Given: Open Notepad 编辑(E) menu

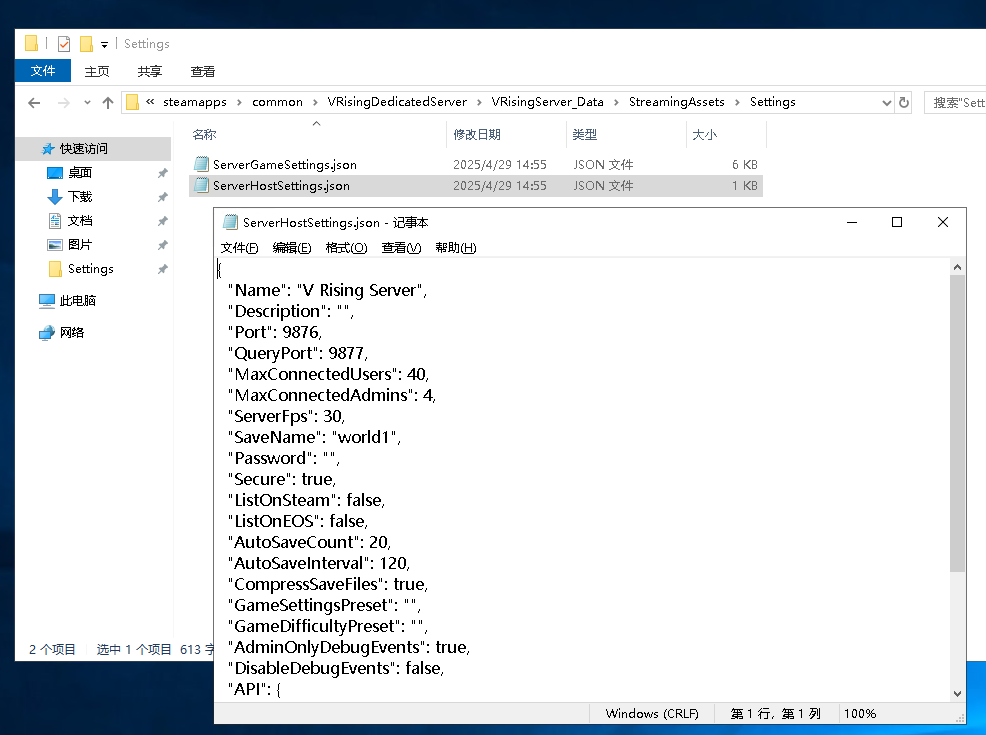Looking at the screenshot, I should click(x=292, y=248).
